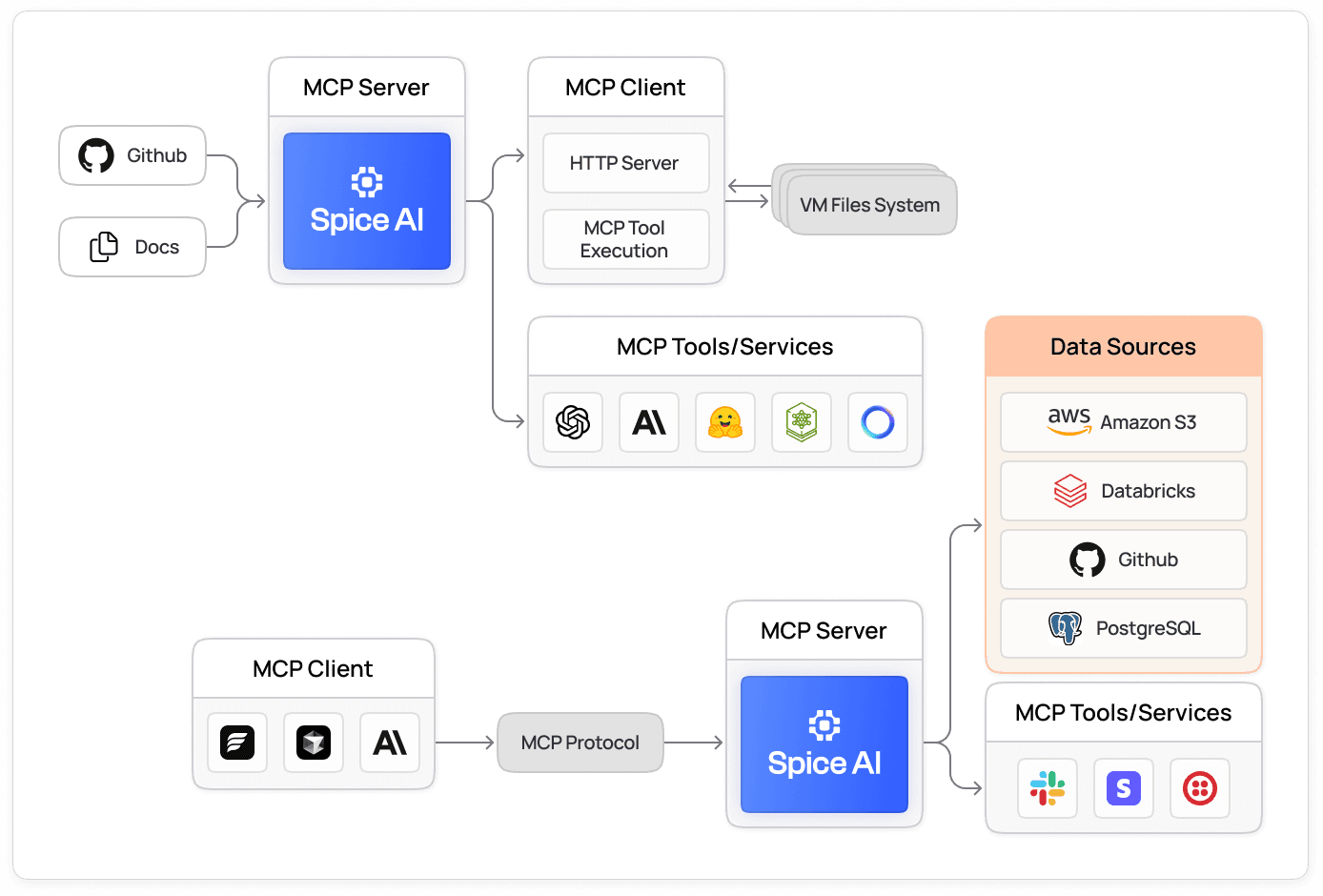
Task: Toggle the Github source in Data Sources
Action: tap(1124, 560)
